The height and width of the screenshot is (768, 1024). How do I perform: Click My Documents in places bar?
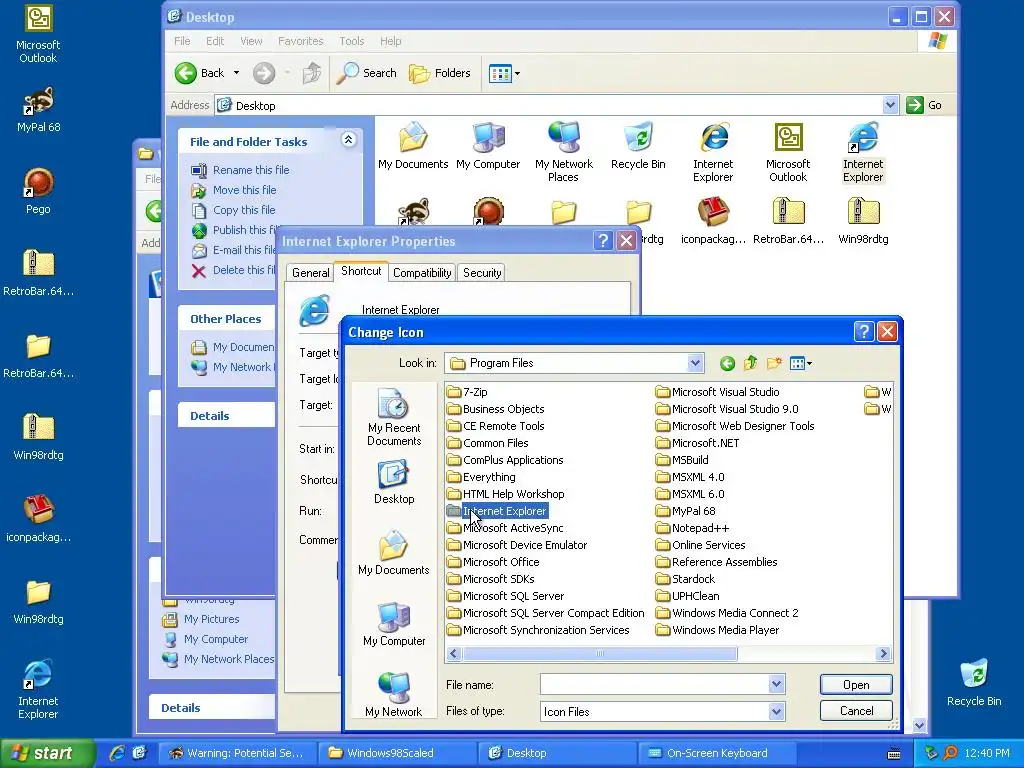pos(394,553)
